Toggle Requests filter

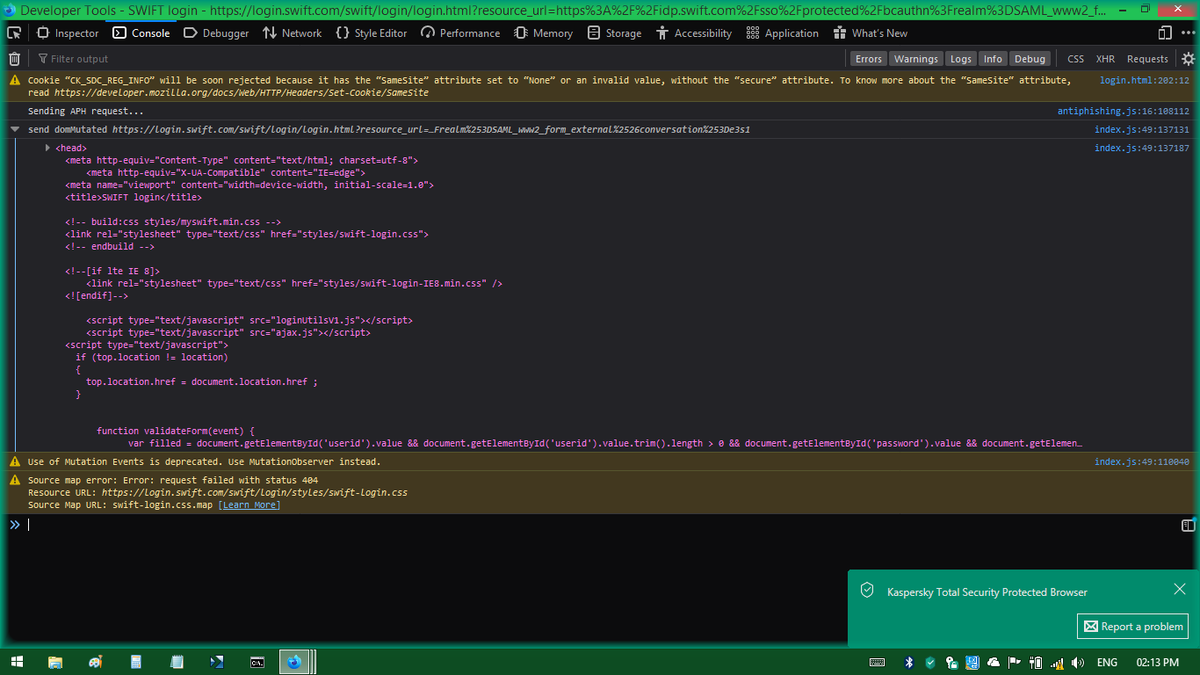click(x=1147, y=59)
